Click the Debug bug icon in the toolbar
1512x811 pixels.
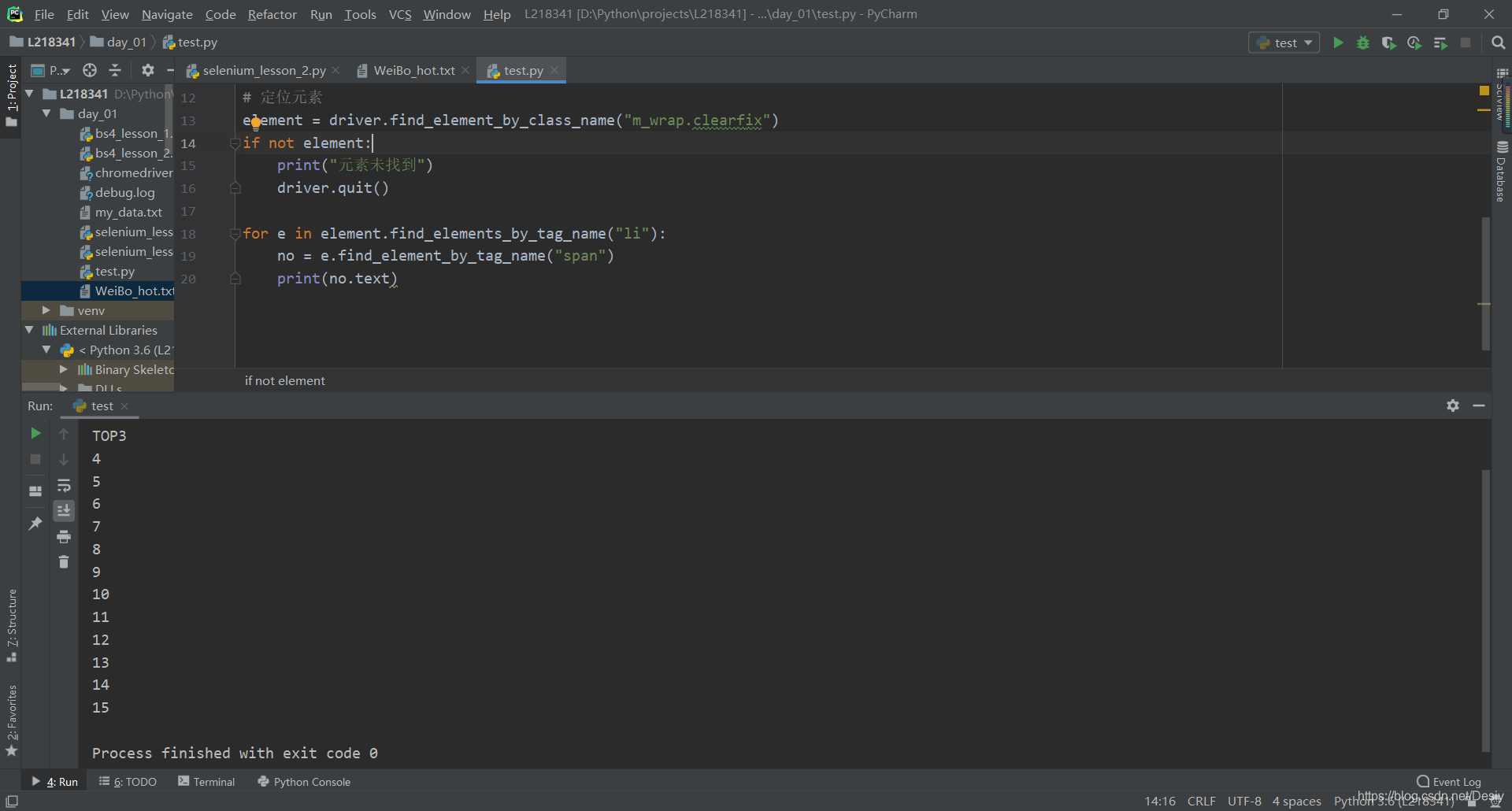1363,43
